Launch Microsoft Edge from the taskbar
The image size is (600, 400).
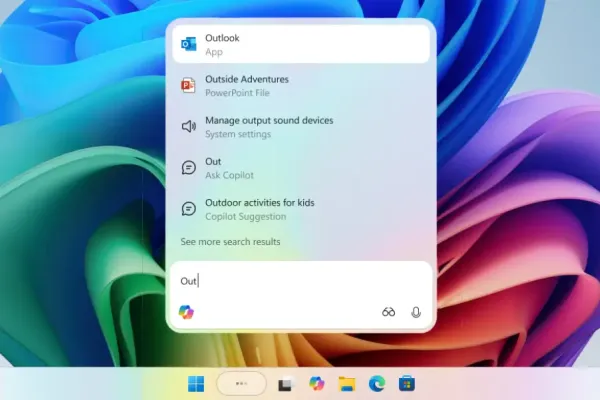tap(377, 384)
